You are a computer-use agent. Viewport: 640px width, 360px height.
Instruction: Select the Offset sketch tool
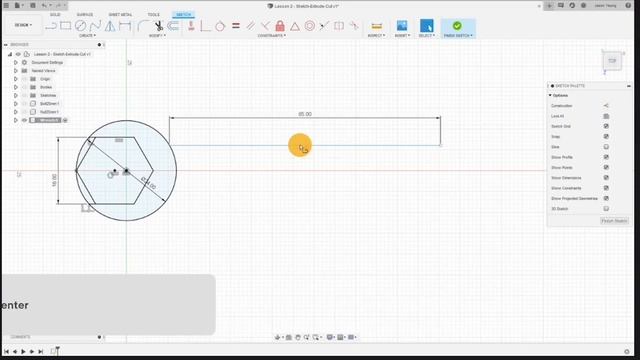pos(173,26)
